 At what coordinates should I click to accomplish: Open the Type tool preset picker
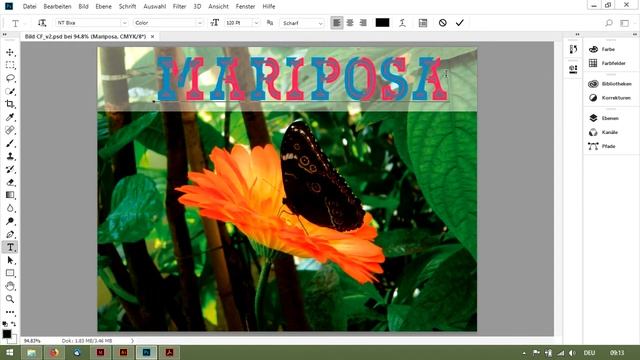(18, 23)
